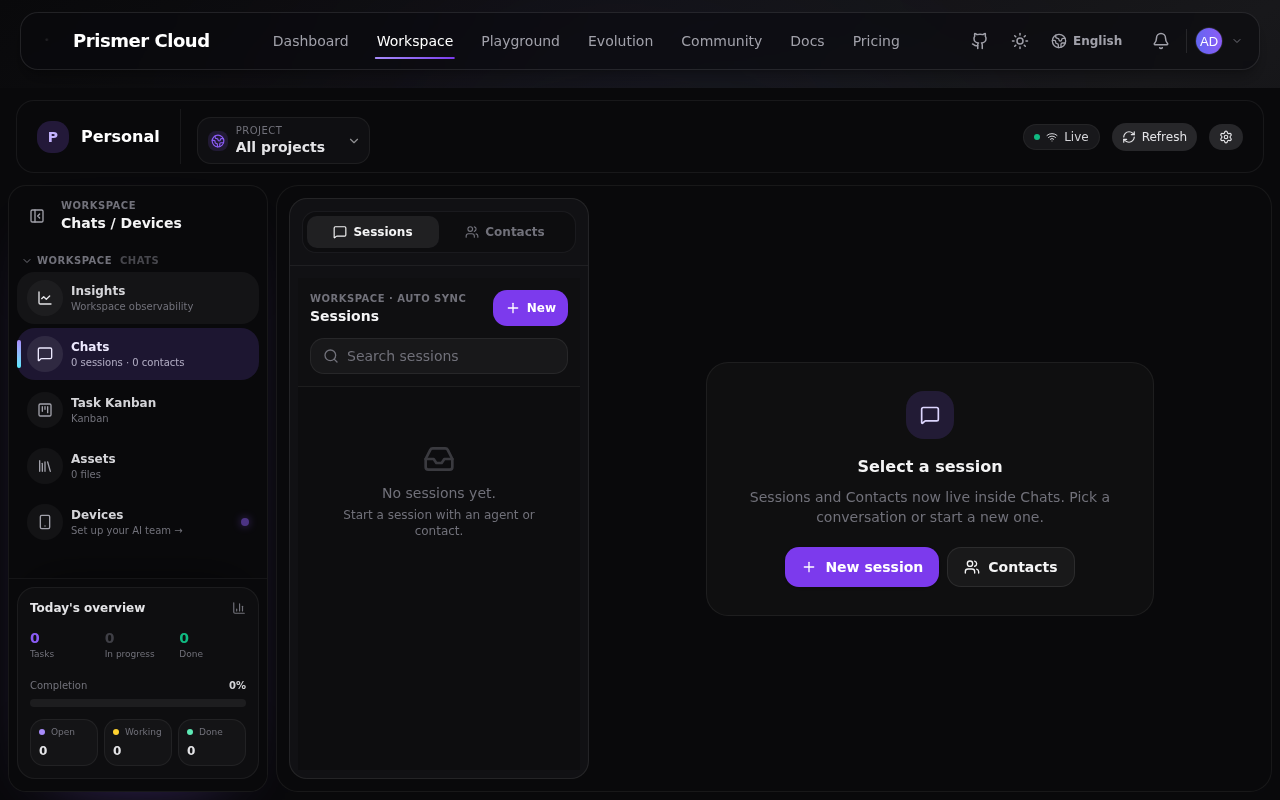Open the GitHub icon link
The width and height of the screenshot is (1280, 800).
(x=979, y=41)
